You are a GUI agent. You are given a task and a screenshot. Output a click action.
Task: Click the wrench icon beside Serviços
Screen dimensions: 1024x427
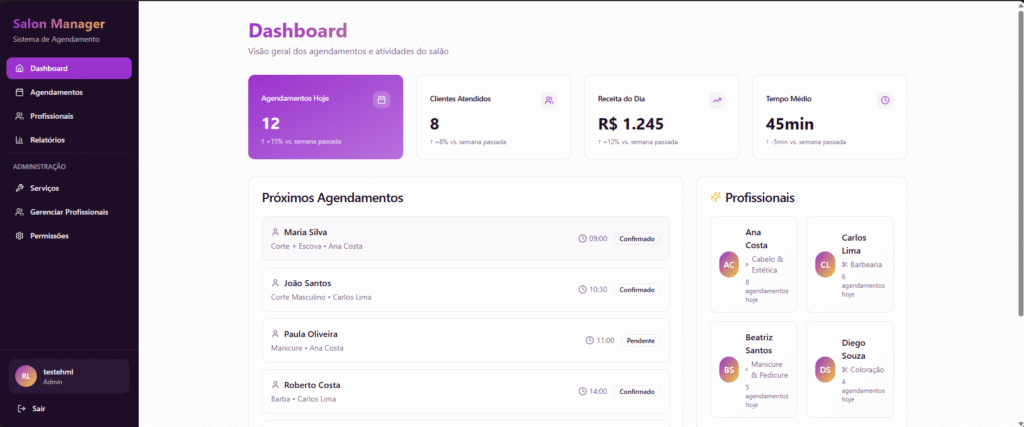(20, 188)
